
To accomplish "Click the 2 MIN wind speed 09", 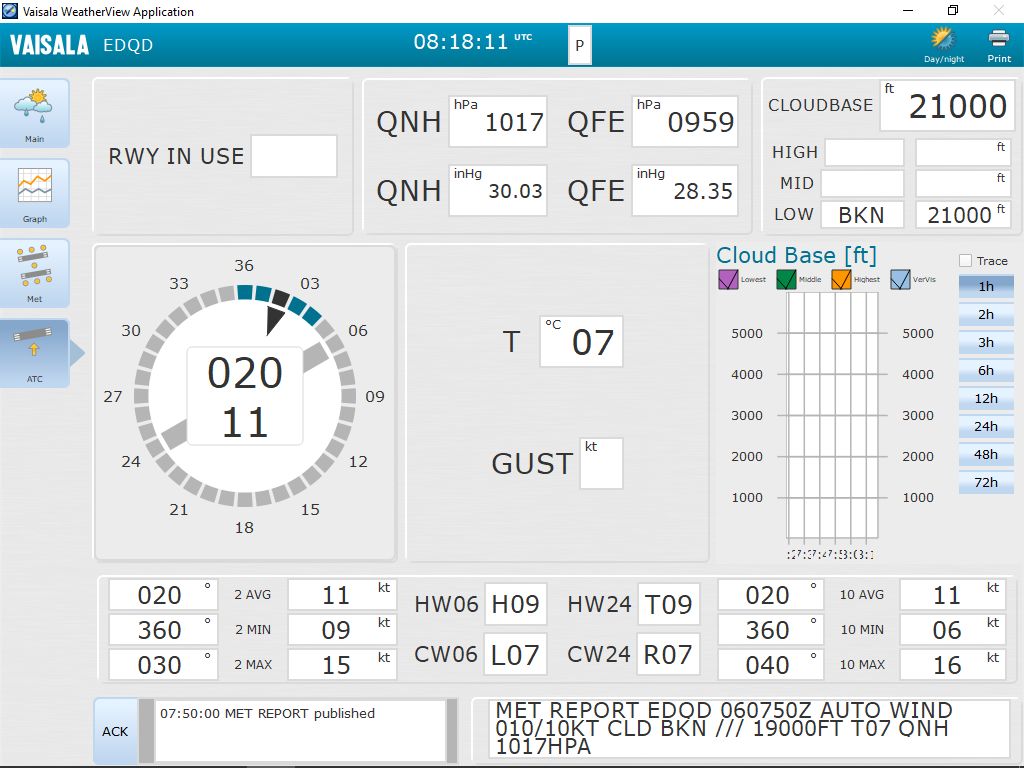I will coord(342,630).
